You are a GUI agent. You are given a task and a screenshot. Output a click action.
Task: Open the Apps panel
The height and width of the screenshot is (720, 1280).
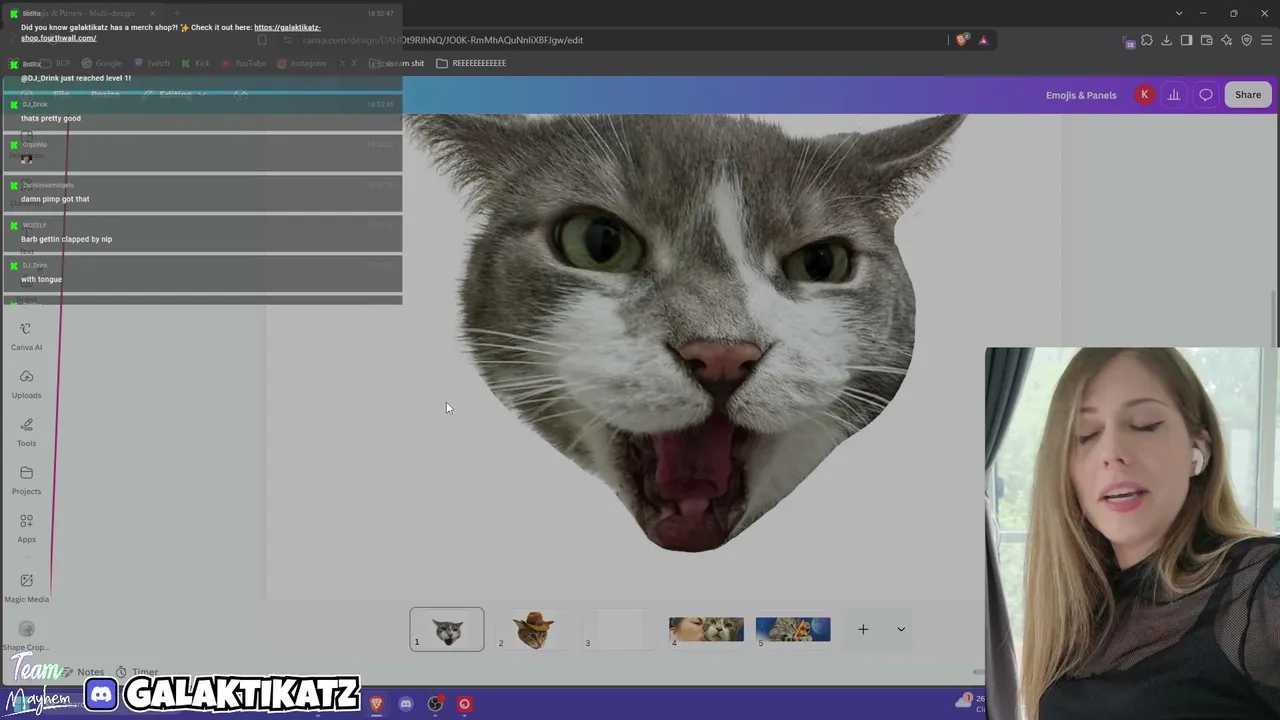(26, 529)
